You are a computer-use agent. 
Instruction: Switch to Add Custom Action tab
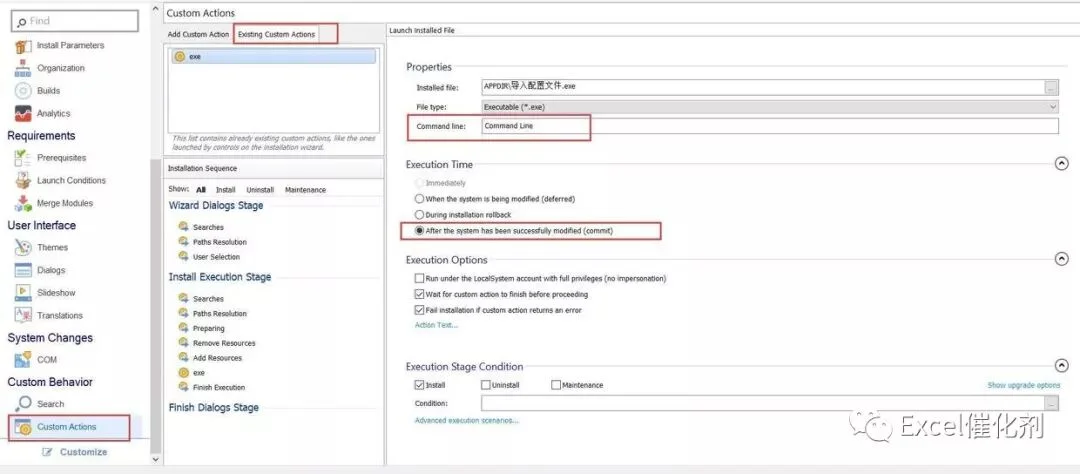coord(198,34)
